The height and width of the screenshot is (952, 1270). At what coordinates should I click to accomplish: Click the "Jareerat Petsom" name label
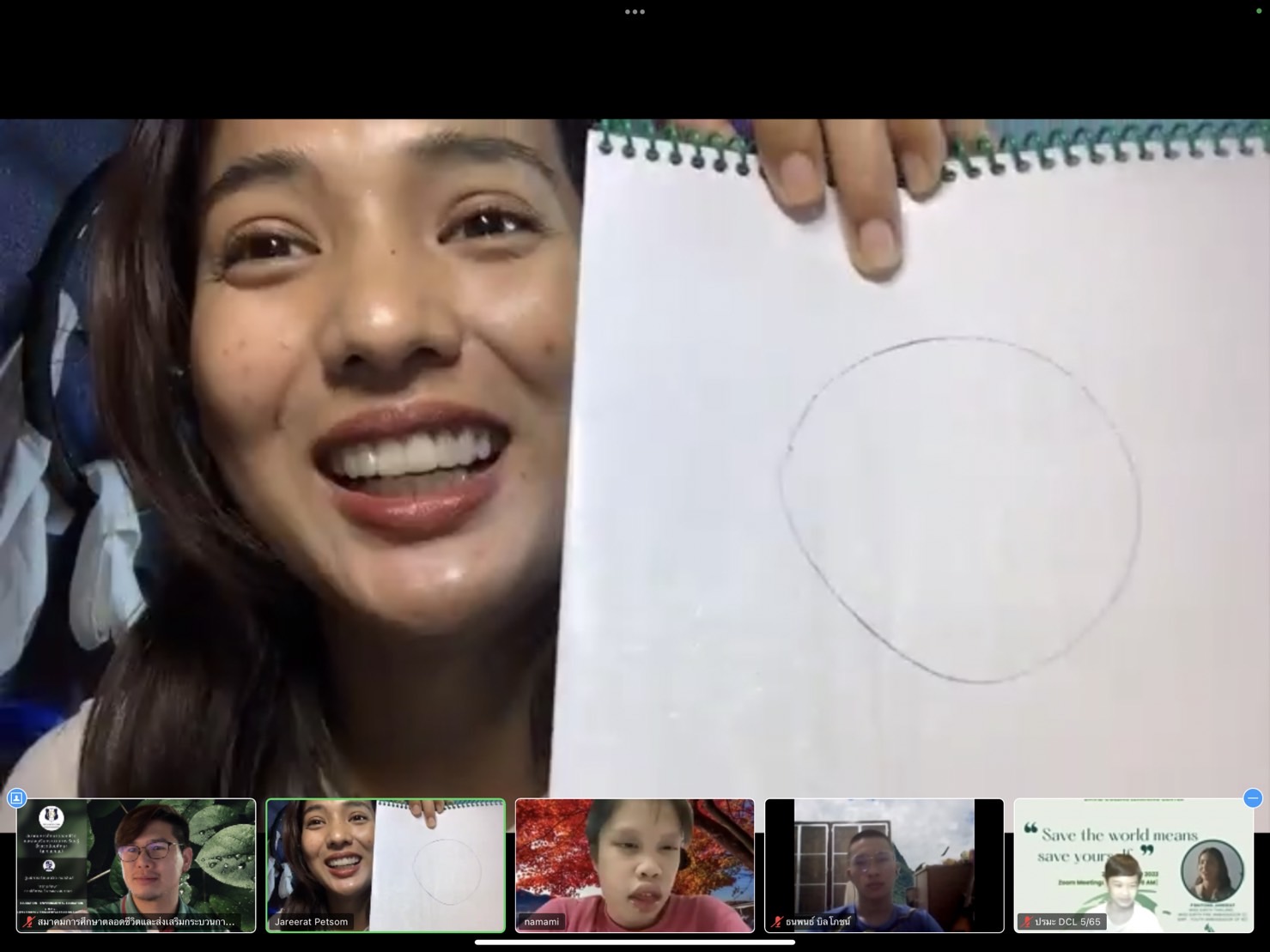(311, 922)
